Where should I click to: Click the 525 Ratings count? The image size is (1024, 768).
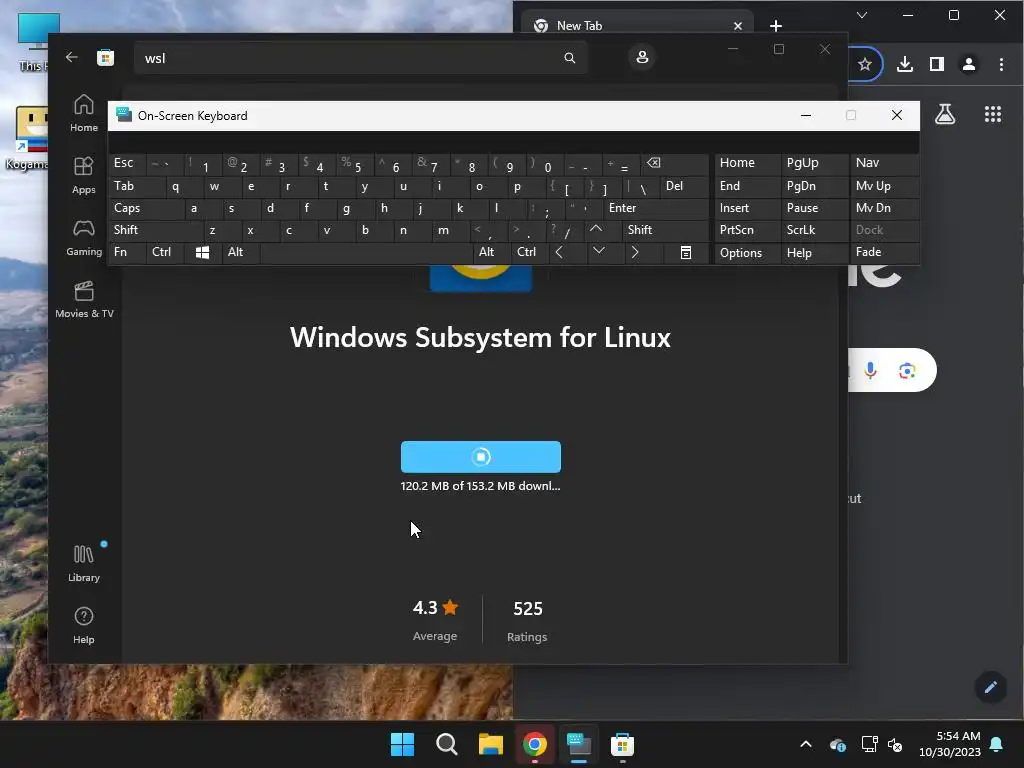tap(527, 620)
